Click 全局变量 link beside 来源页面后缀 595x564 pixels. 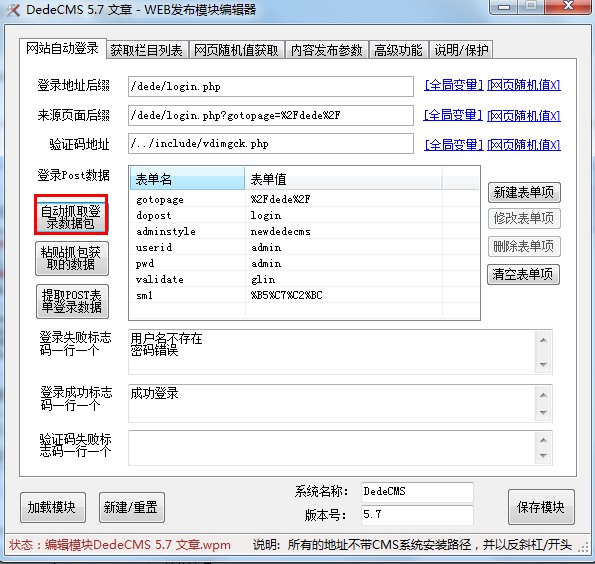point(453,115)
